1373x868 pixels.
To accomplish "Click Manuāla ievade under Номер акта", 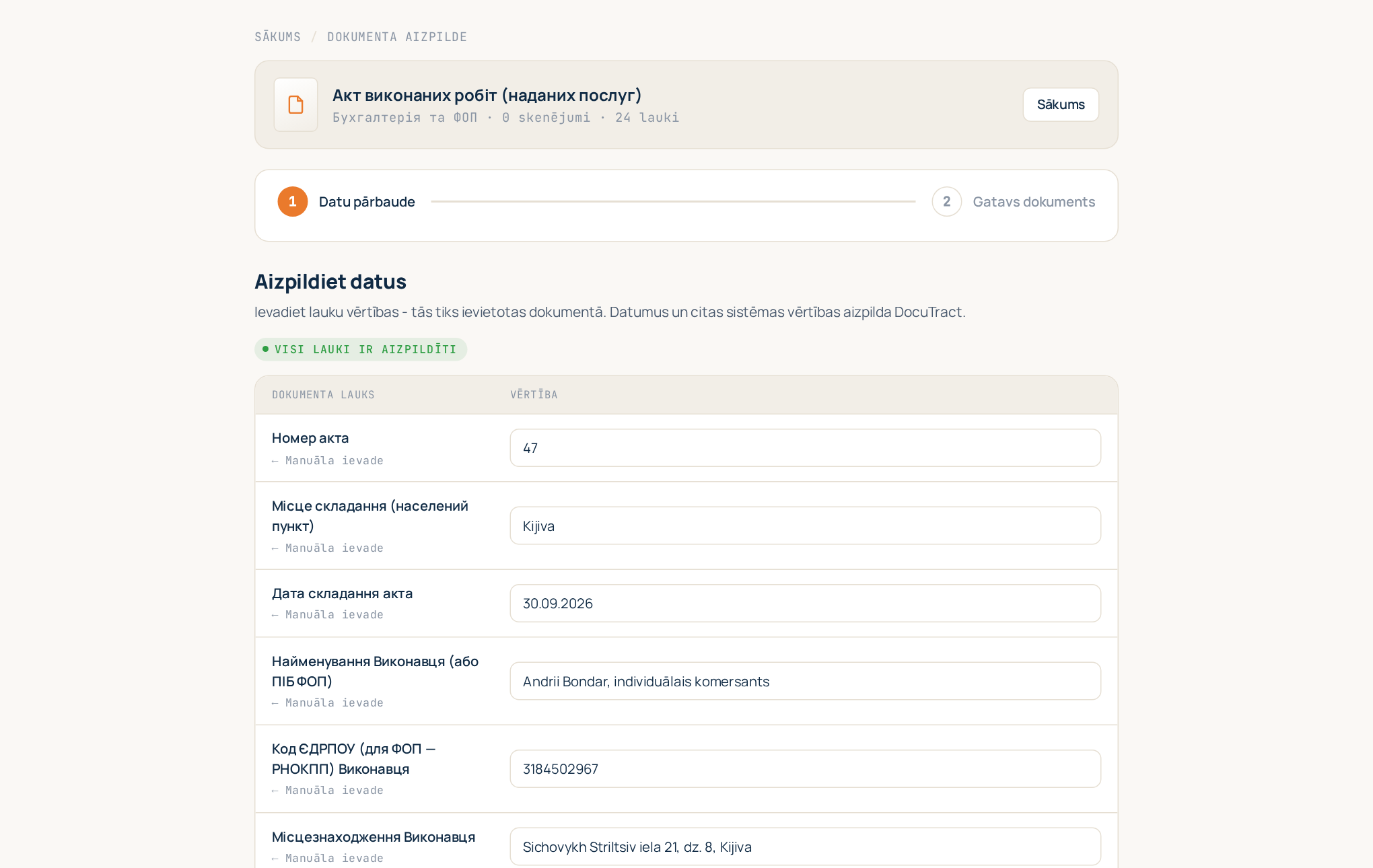I will [328, 461].
